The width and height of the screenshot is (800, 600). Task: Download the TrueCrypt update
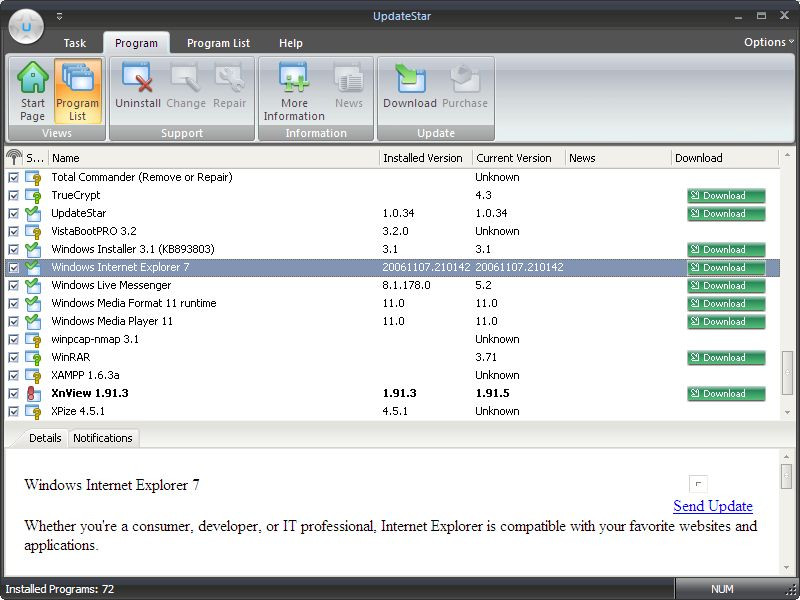coord(726,195)
